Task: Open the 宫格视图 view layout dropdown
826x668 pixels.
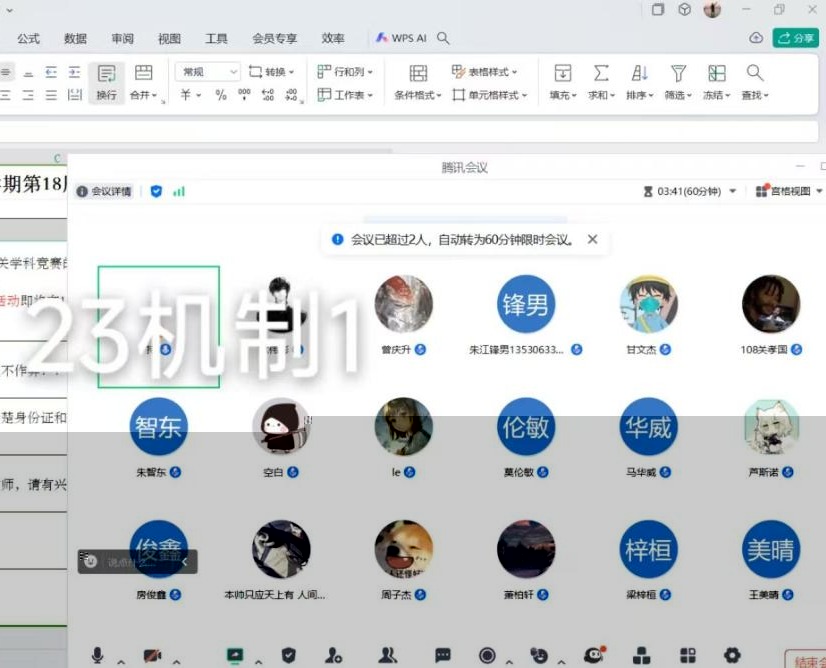Action: [789, 191]
